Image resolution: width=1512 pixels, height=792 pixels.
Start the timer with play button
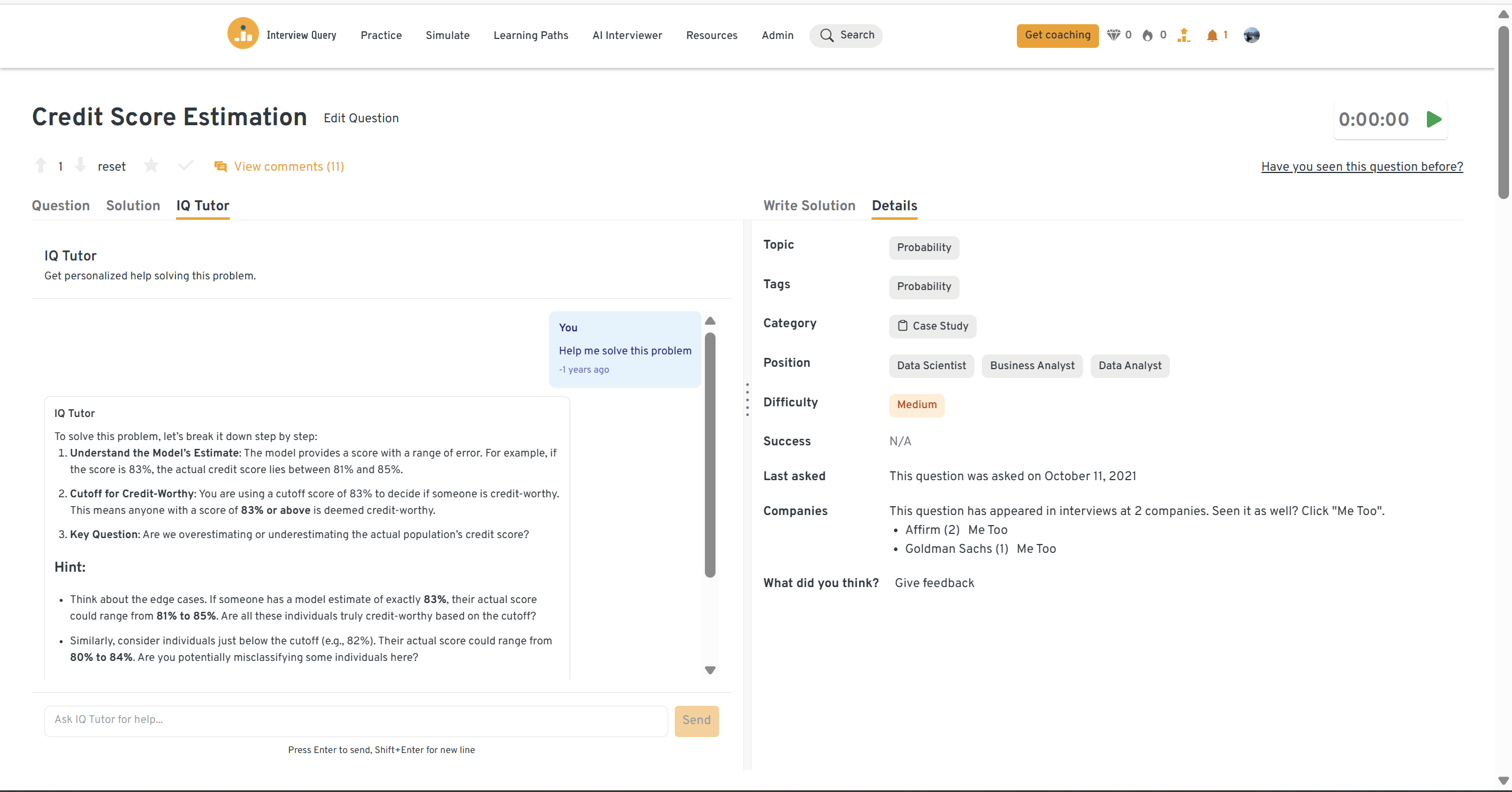click(1434, 119)
